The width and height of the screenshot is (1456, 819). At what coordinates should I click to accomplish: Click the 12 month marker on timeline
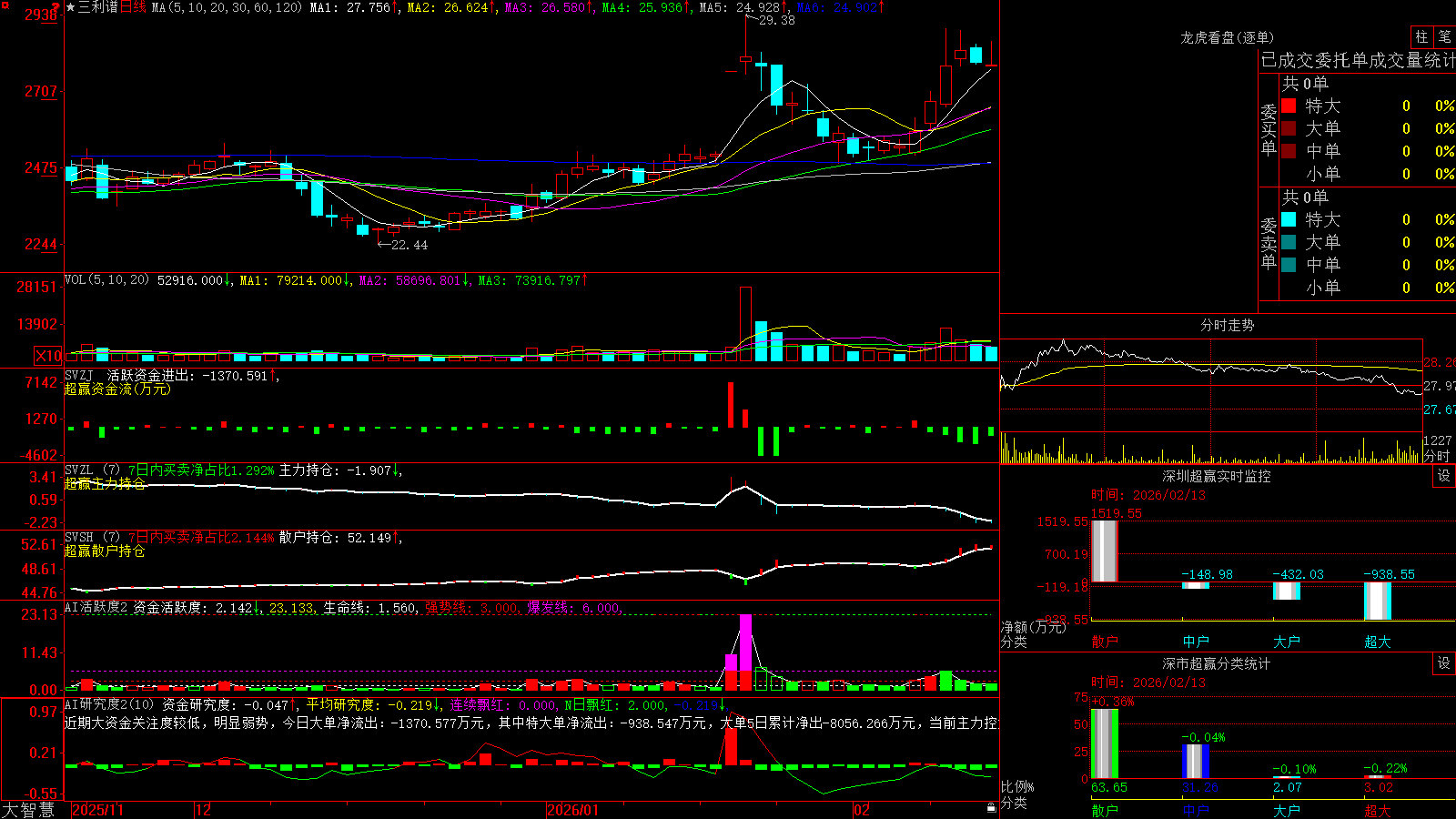(x=204, y=810)
